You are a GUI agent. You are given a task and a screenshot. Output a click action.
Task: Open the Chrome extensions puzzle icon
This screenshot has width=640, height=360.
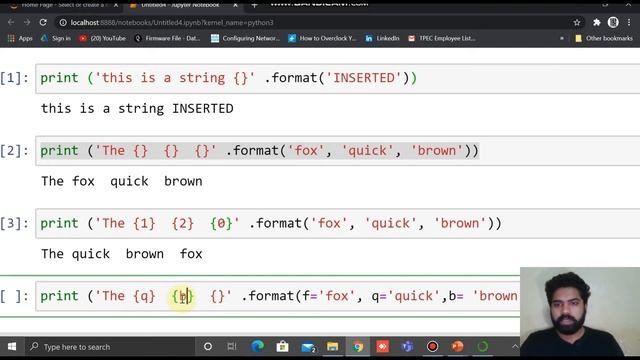point(597,22)
